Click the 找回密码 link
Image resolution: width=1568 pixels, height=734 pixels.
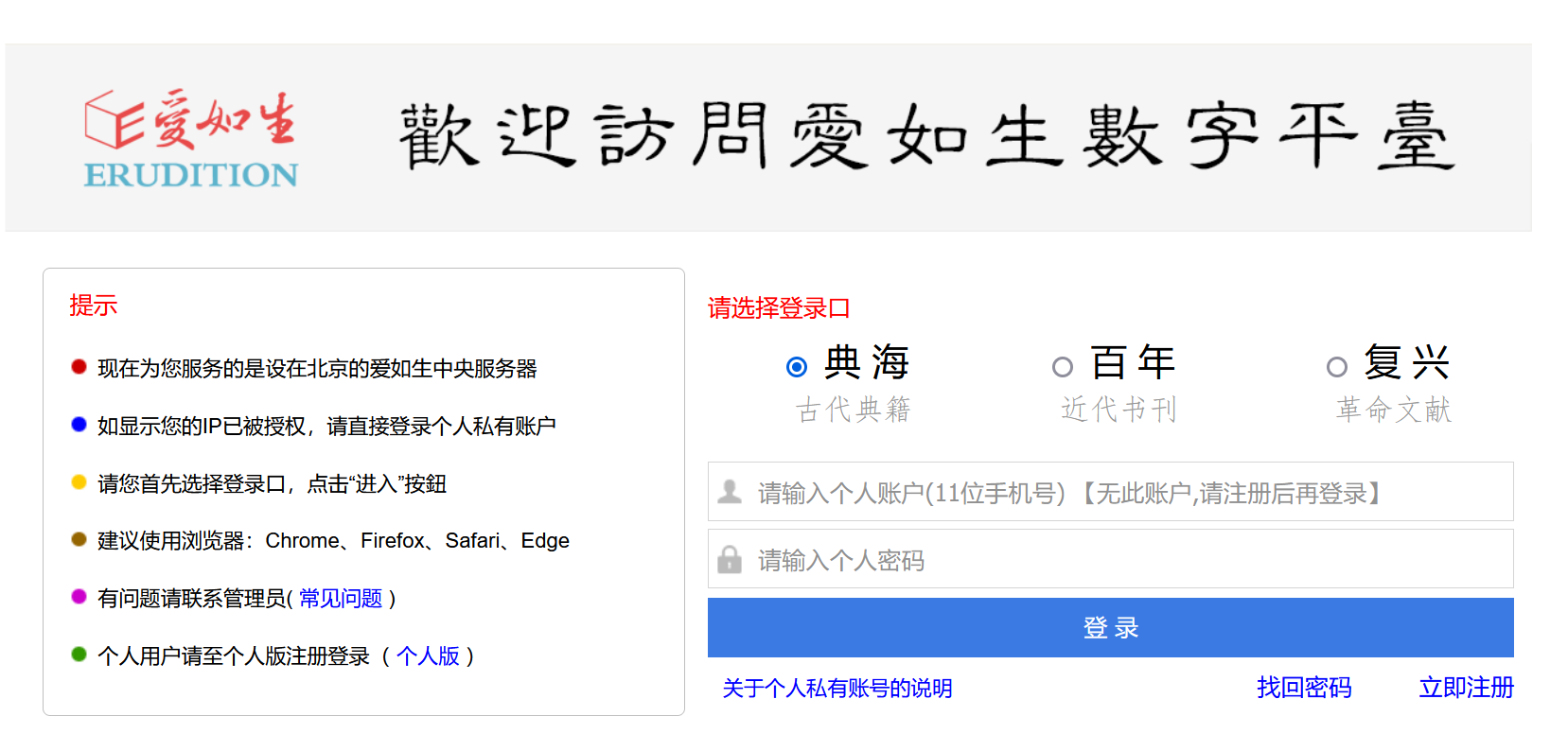1304,688
